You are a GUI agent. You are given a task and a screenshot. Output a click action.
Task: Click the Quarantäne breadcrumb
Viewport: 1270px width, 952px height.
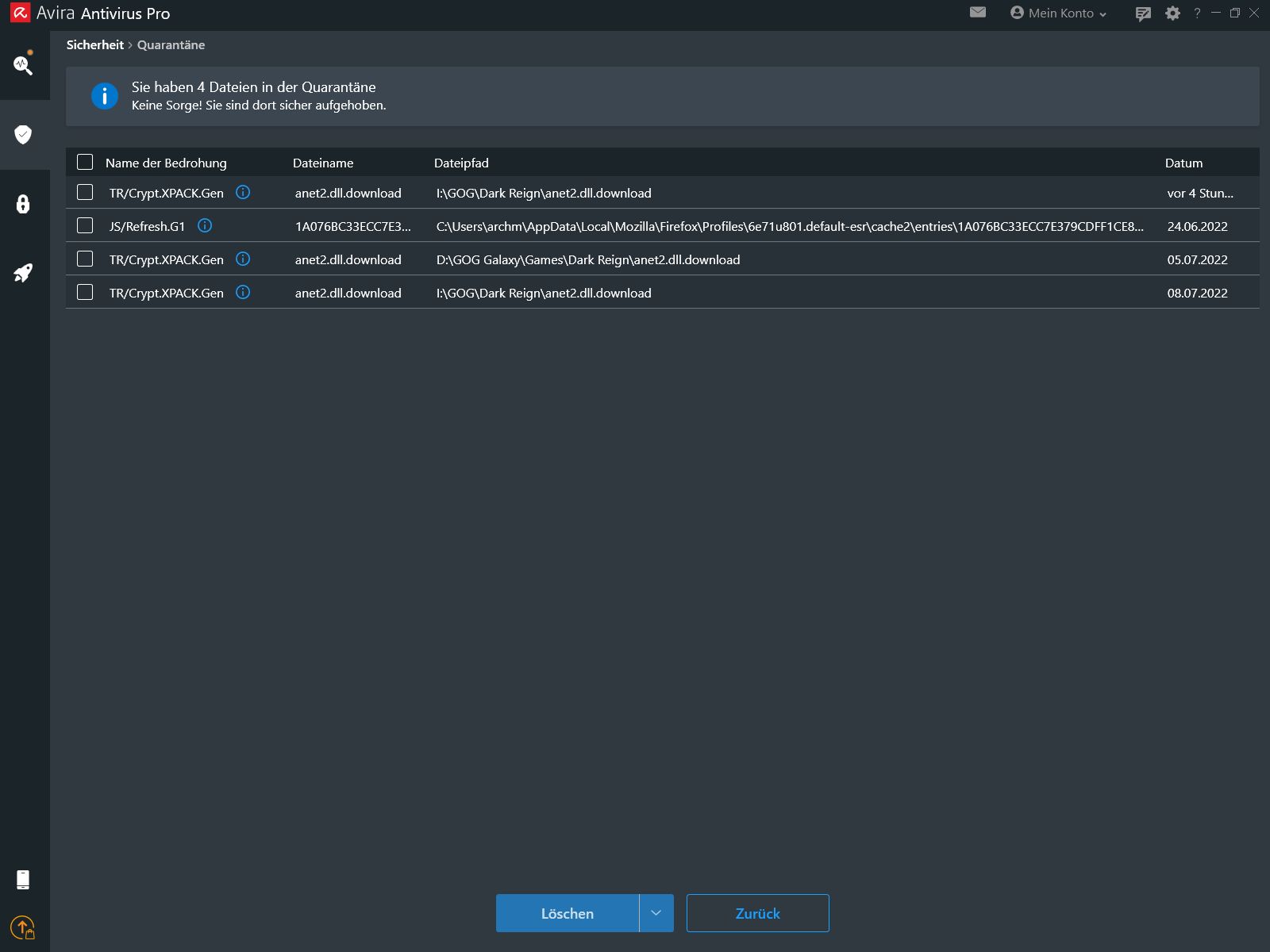171,45
